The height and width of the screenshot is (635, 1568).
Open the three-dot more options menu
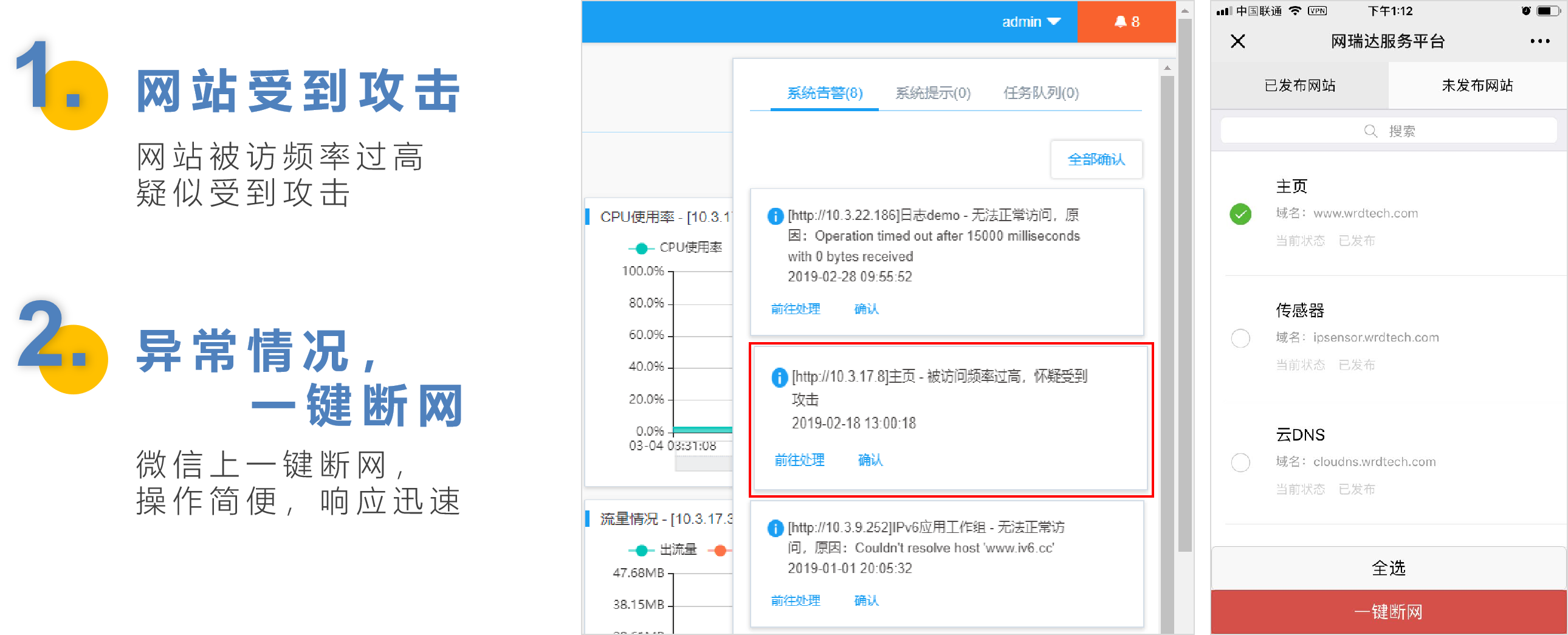pos(1539,41)
